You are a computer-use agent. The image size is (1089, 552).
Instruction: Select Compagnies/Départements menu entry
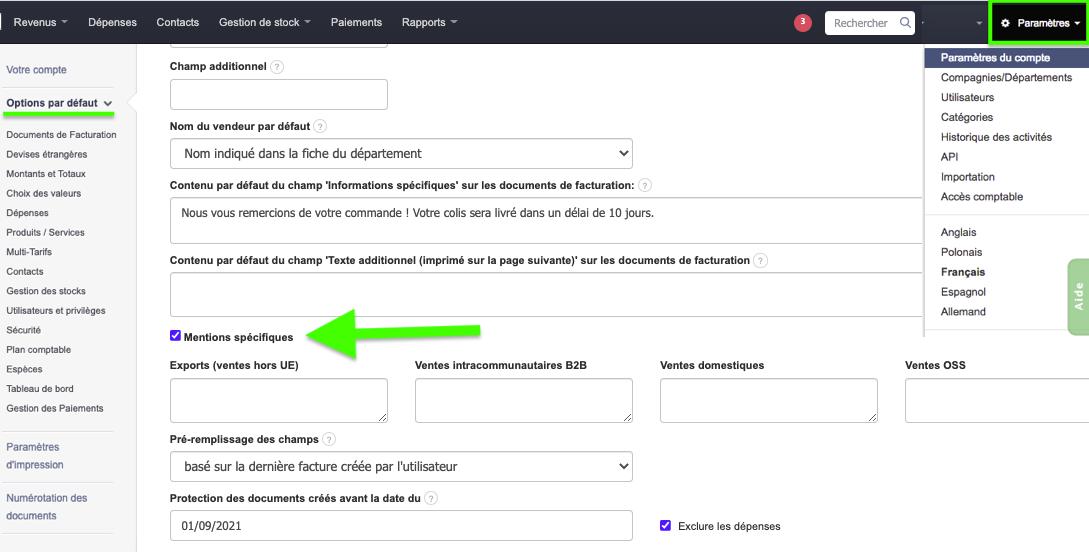(1006, 77)
